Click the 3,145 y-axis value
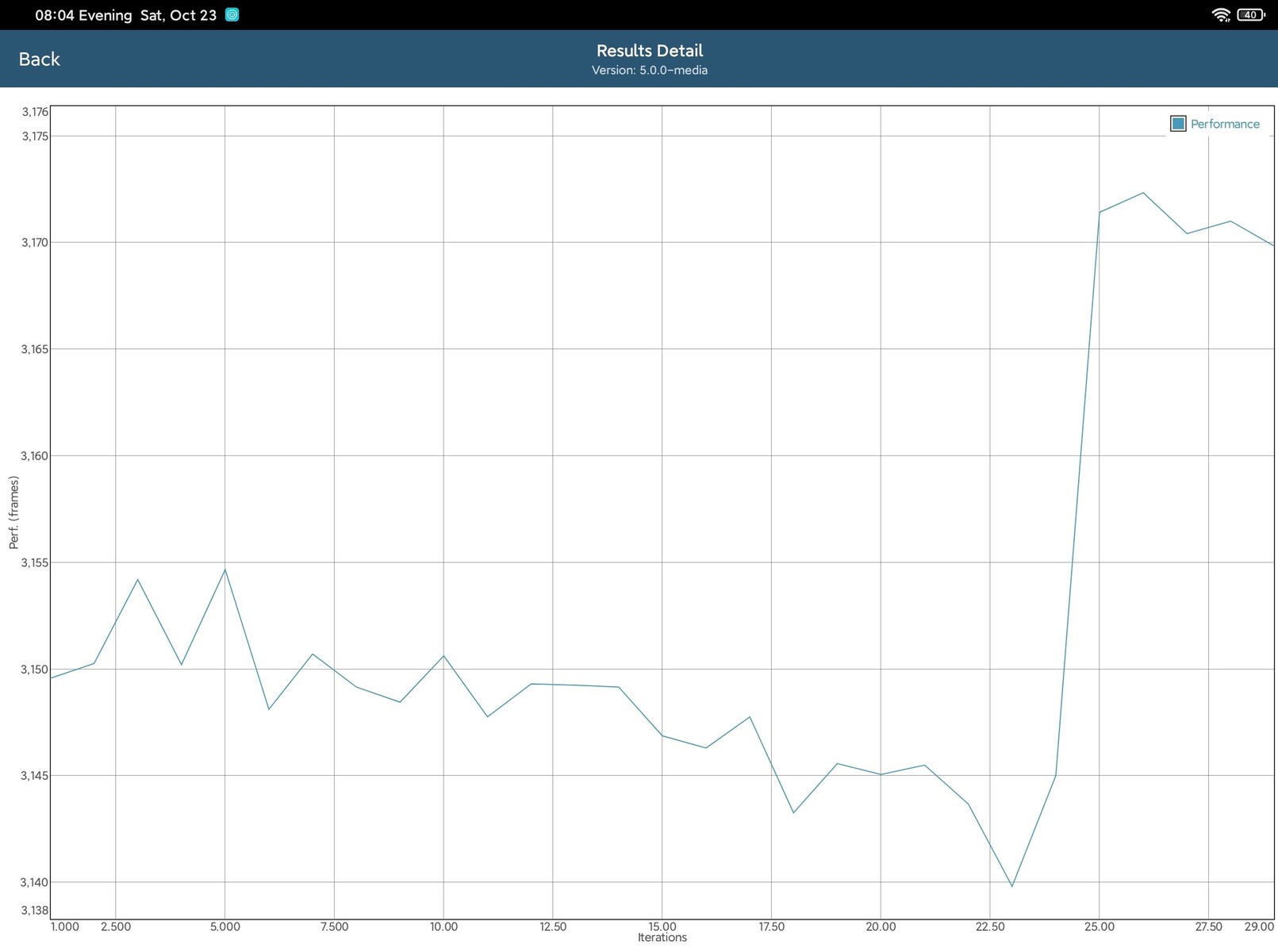 [35, 776]
